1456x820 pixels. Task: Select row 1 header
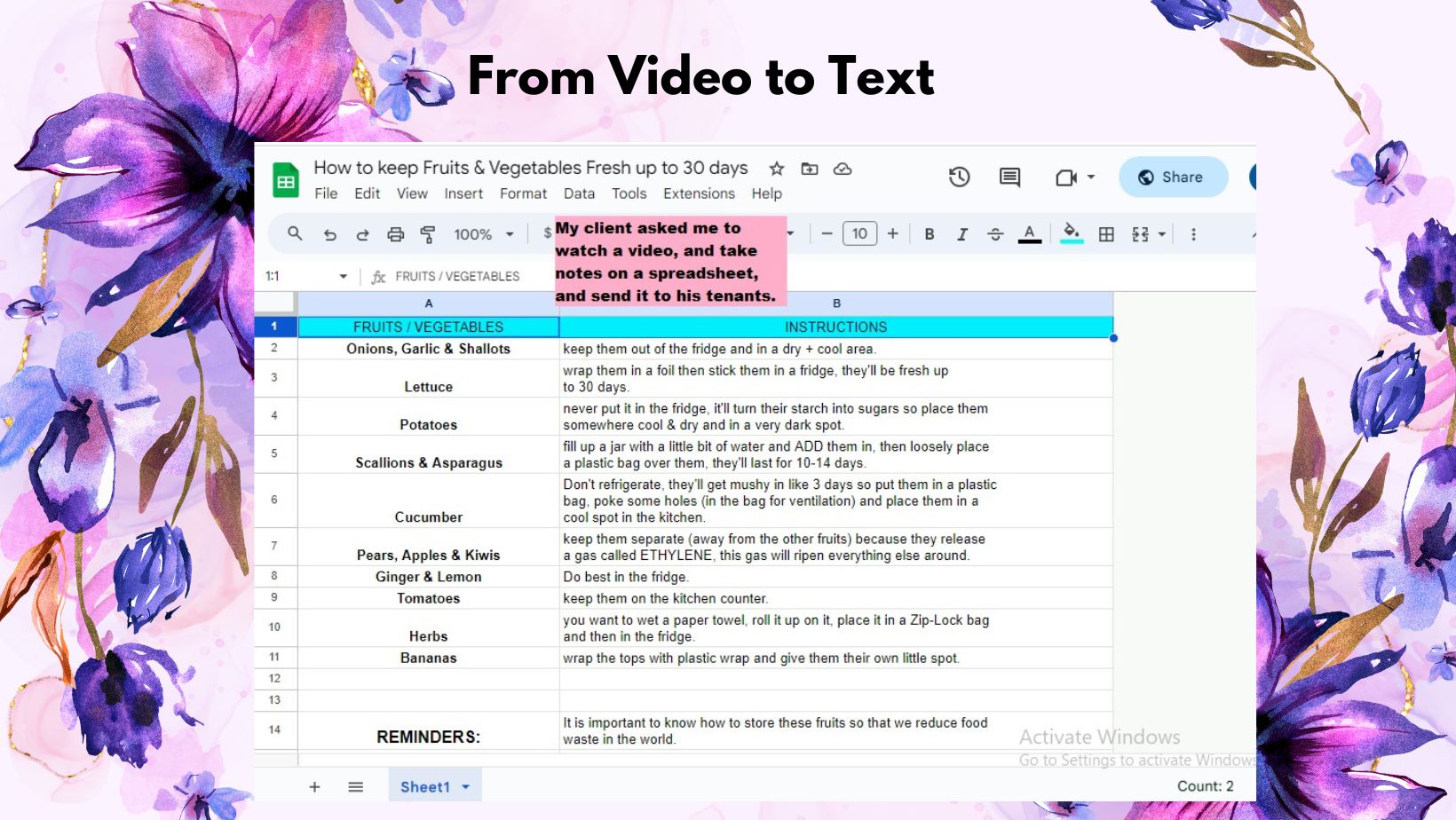pyautogui.click(x=274, y=327)
